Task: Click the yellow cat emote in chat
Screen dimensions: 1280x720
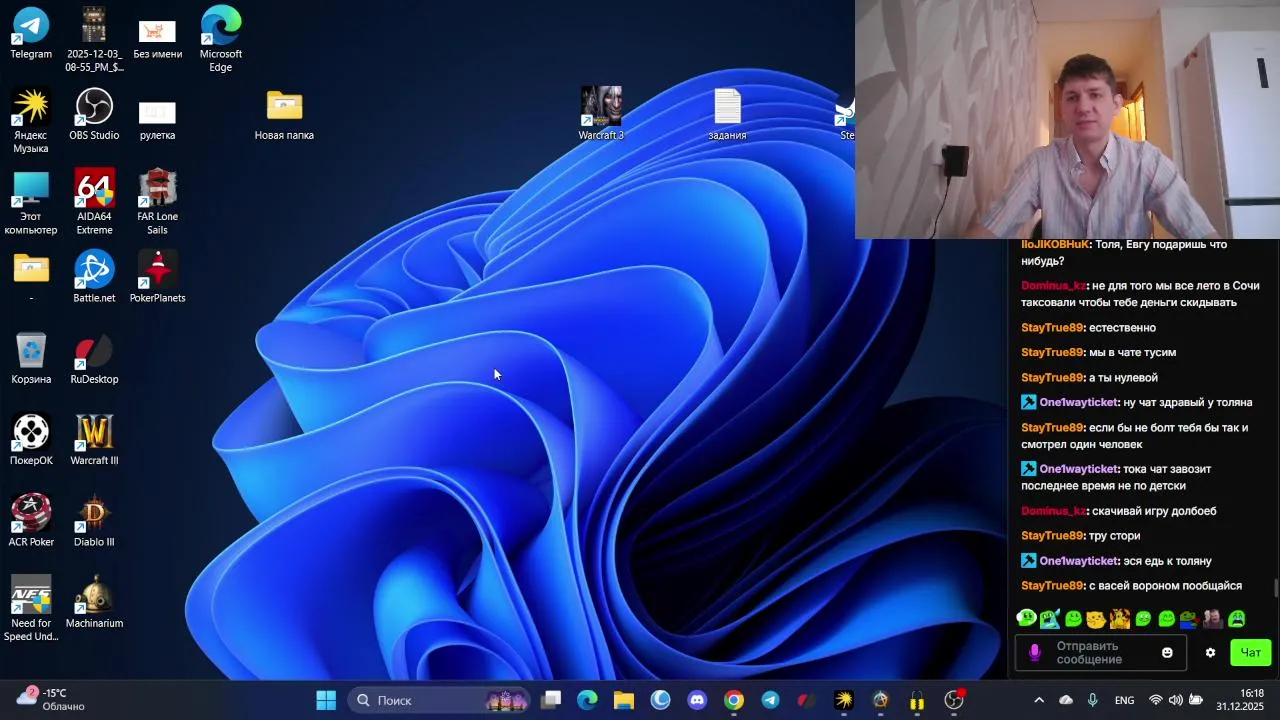Action: [x=1096, y=619]
